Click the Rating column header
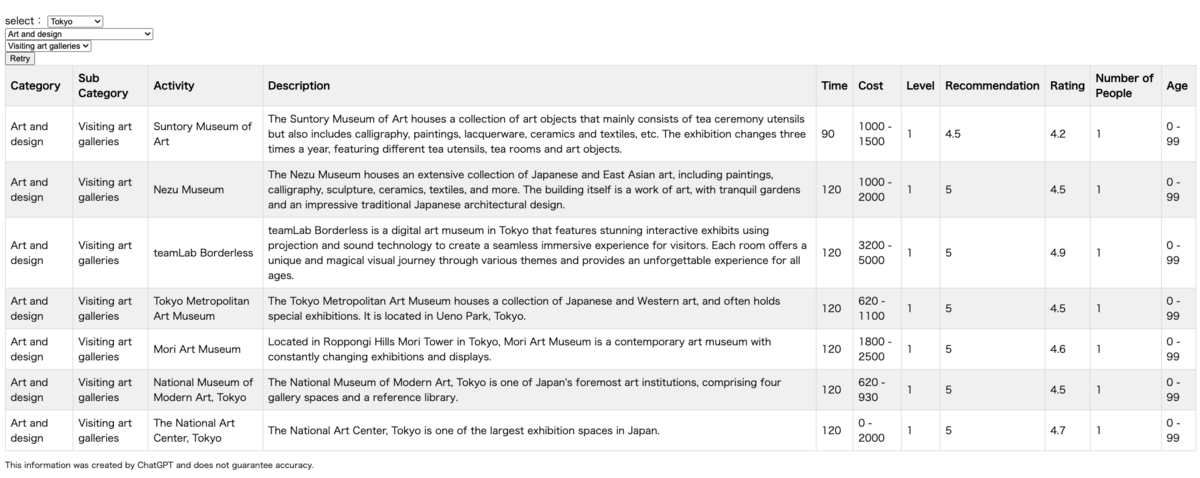 coord(1067,86)
